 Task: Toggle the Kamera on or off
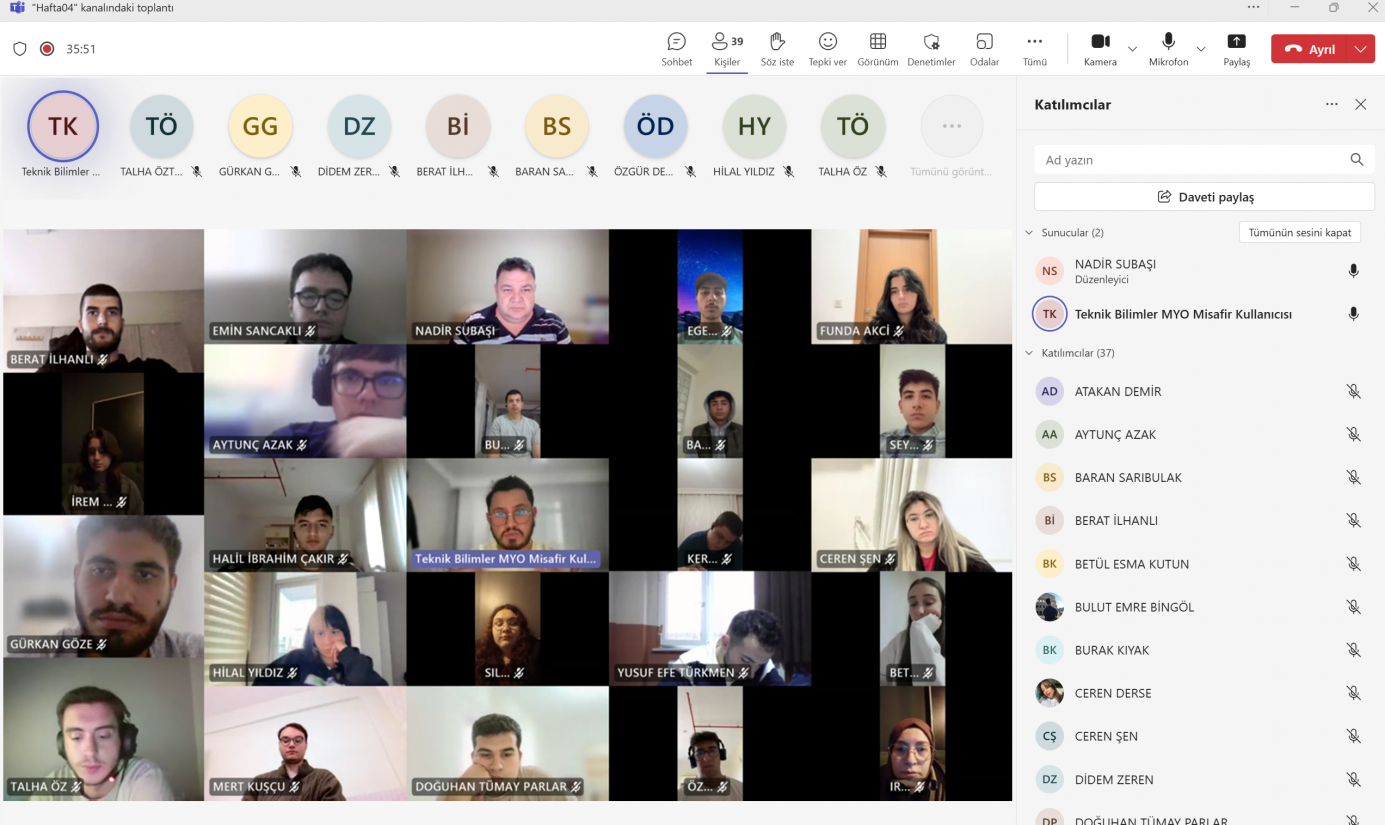click(1100, 42)
